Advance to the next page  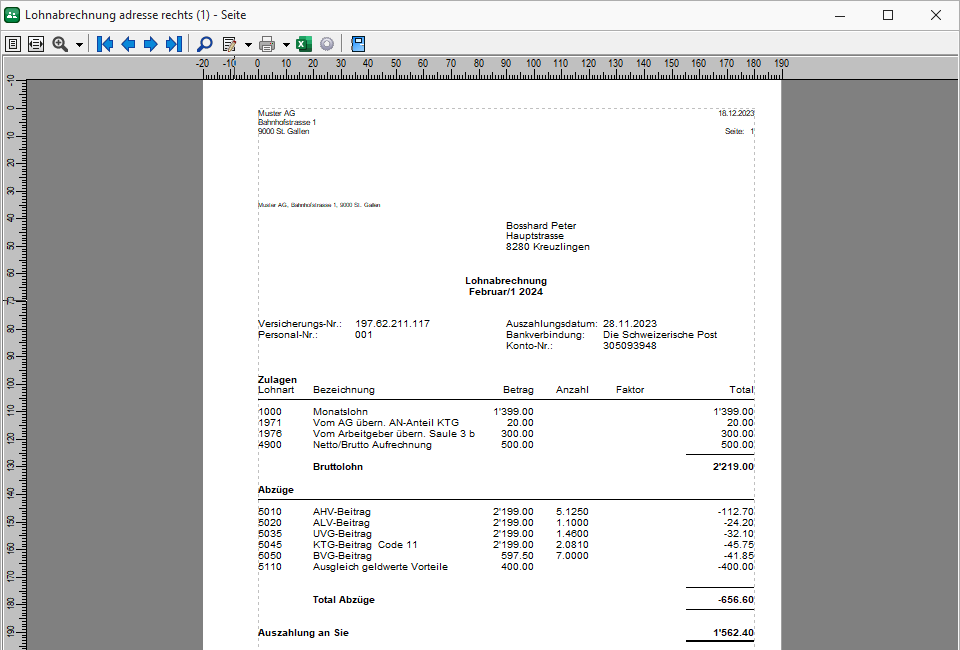pos(150,43)
